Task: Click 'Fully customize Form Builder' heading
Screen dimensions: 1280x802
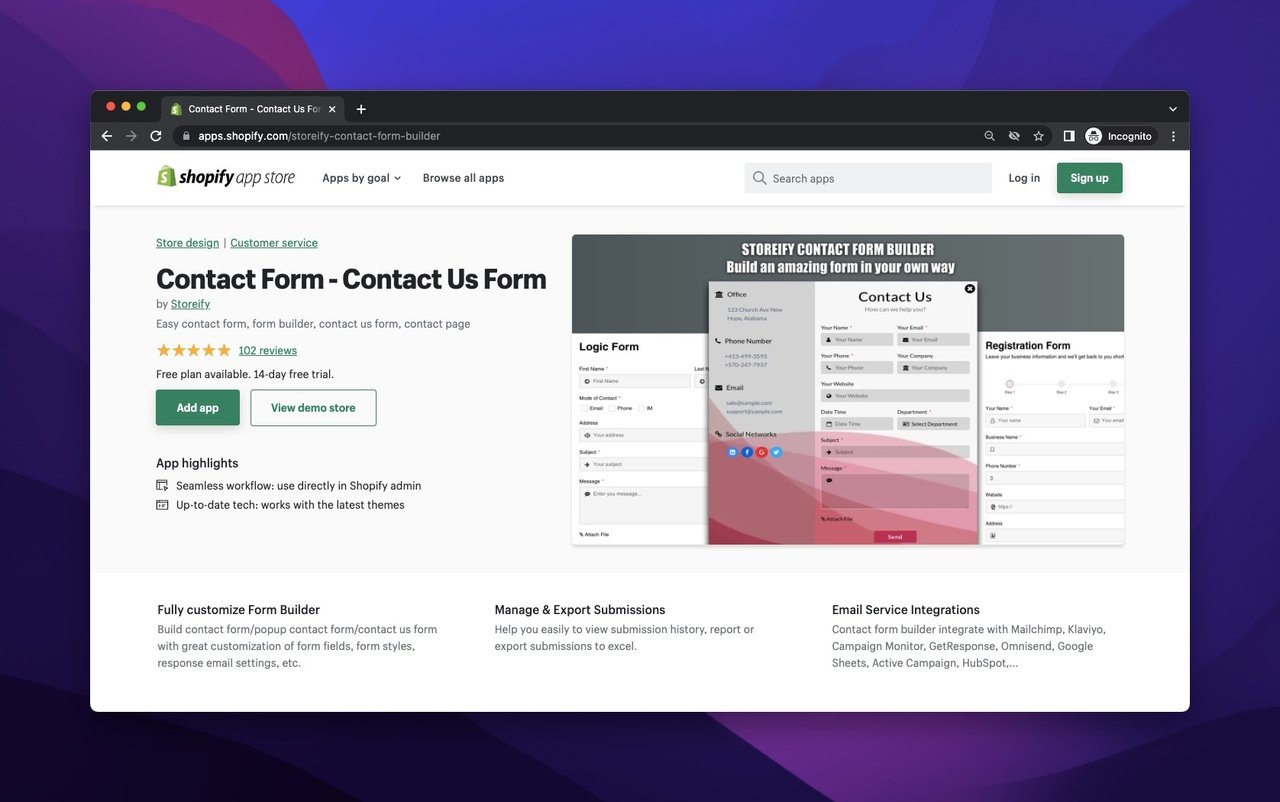Action: [x=239, y=610]
